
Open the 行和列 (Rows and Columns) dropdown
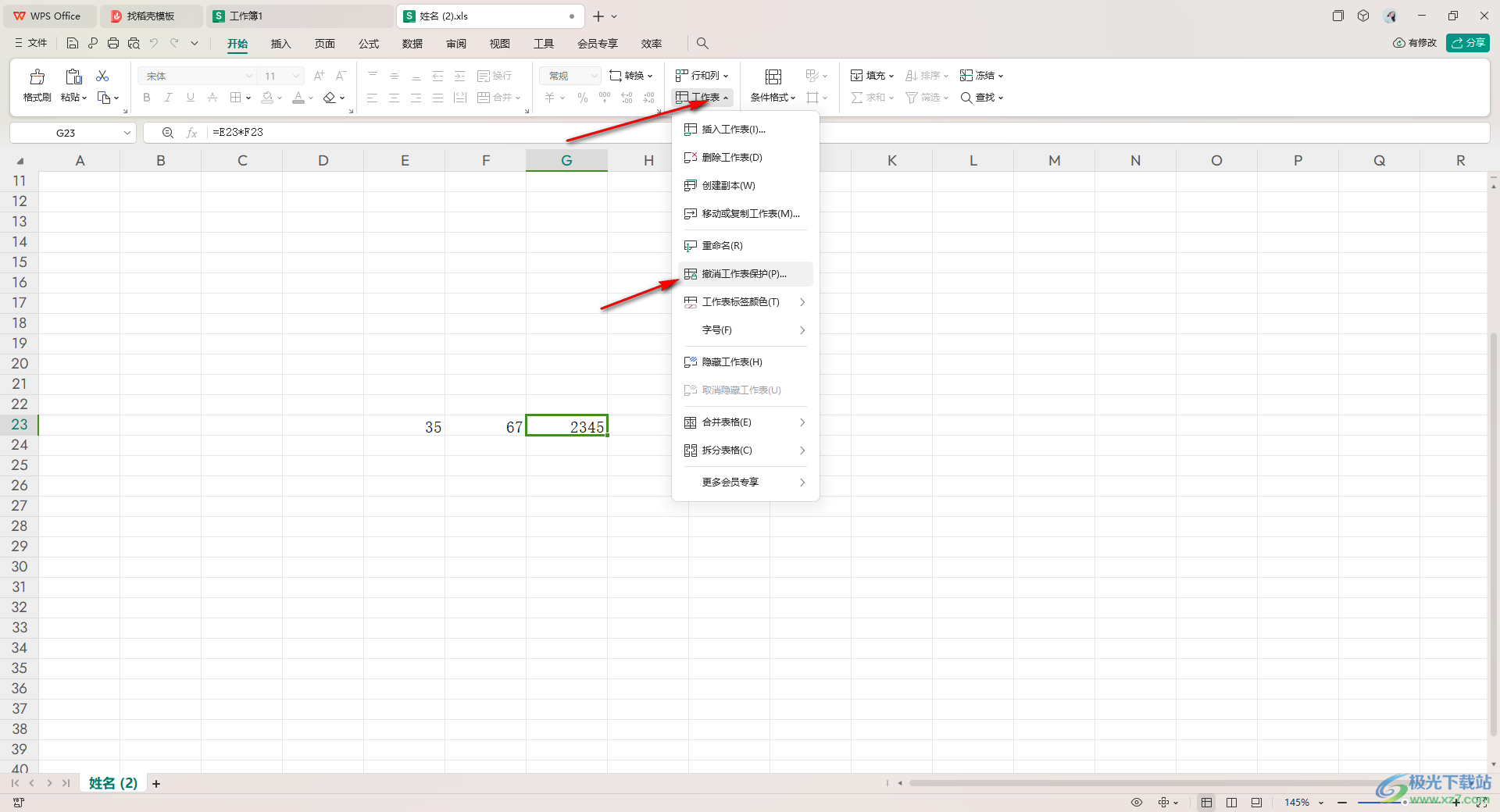pyautogui.click(x=702, y=76)
